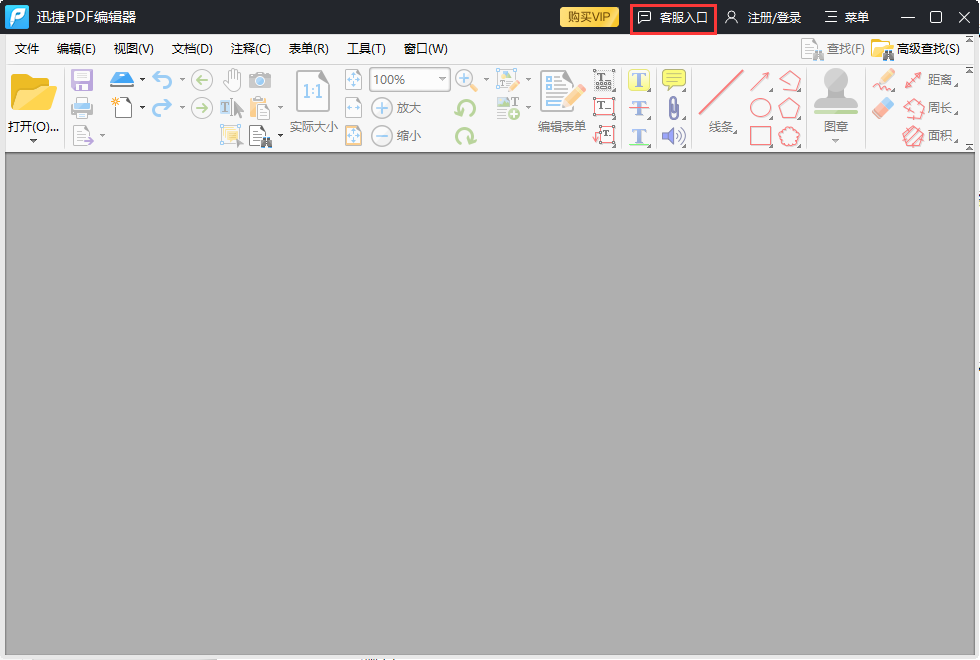Click the 缩小 zoom out button
The image size is (980, 660).
coord(396,136)
